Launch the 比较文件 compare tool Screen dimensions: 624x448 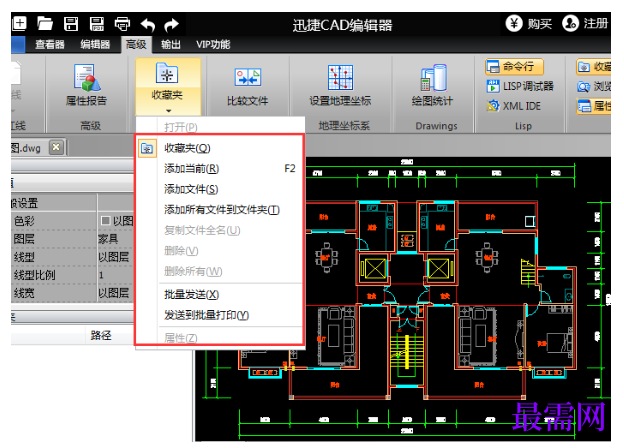[248, 85]
